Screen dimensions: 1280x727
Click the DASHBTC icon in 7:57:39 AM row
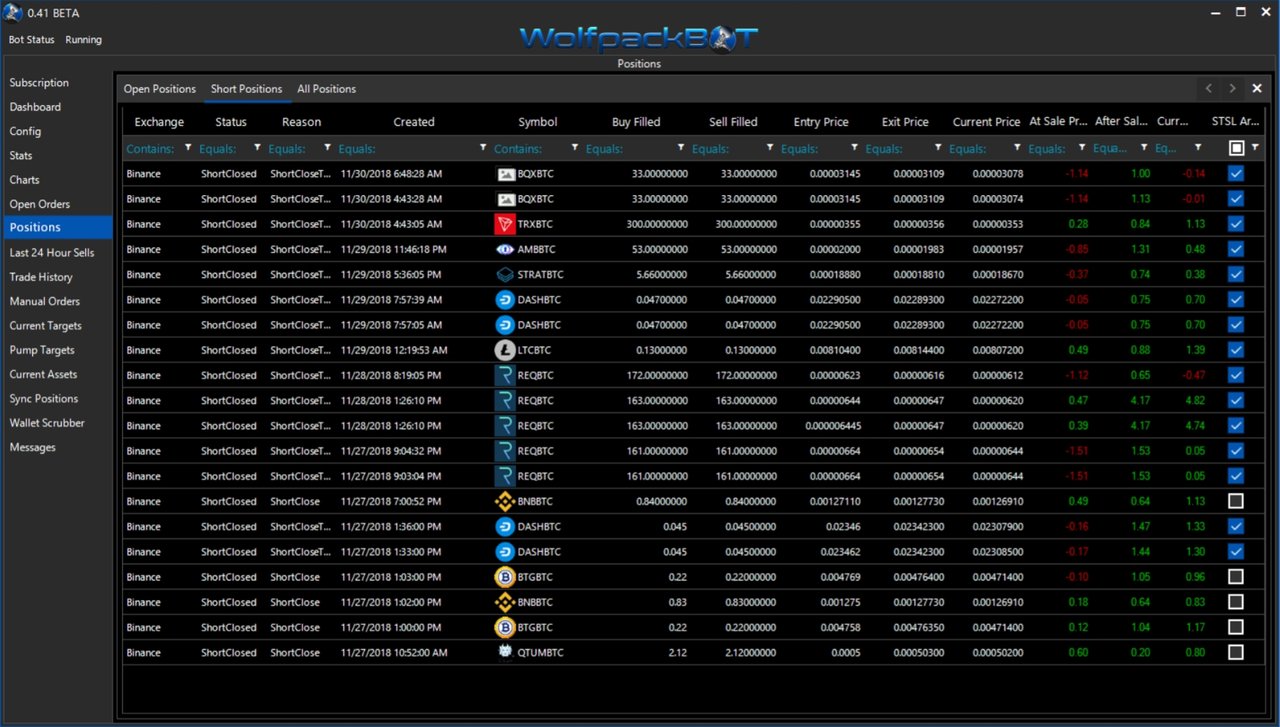pyautogui.click(x=504, y=299)
